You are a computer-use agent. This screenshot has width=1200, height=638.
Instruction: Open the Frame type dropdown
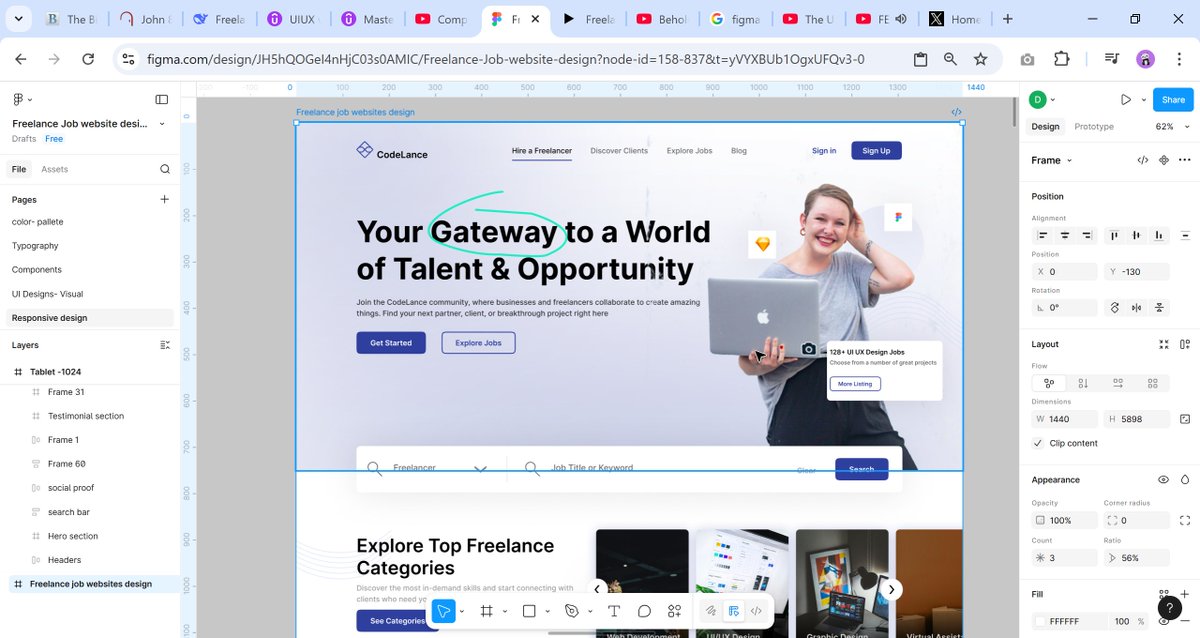[x=1052, y=160]
